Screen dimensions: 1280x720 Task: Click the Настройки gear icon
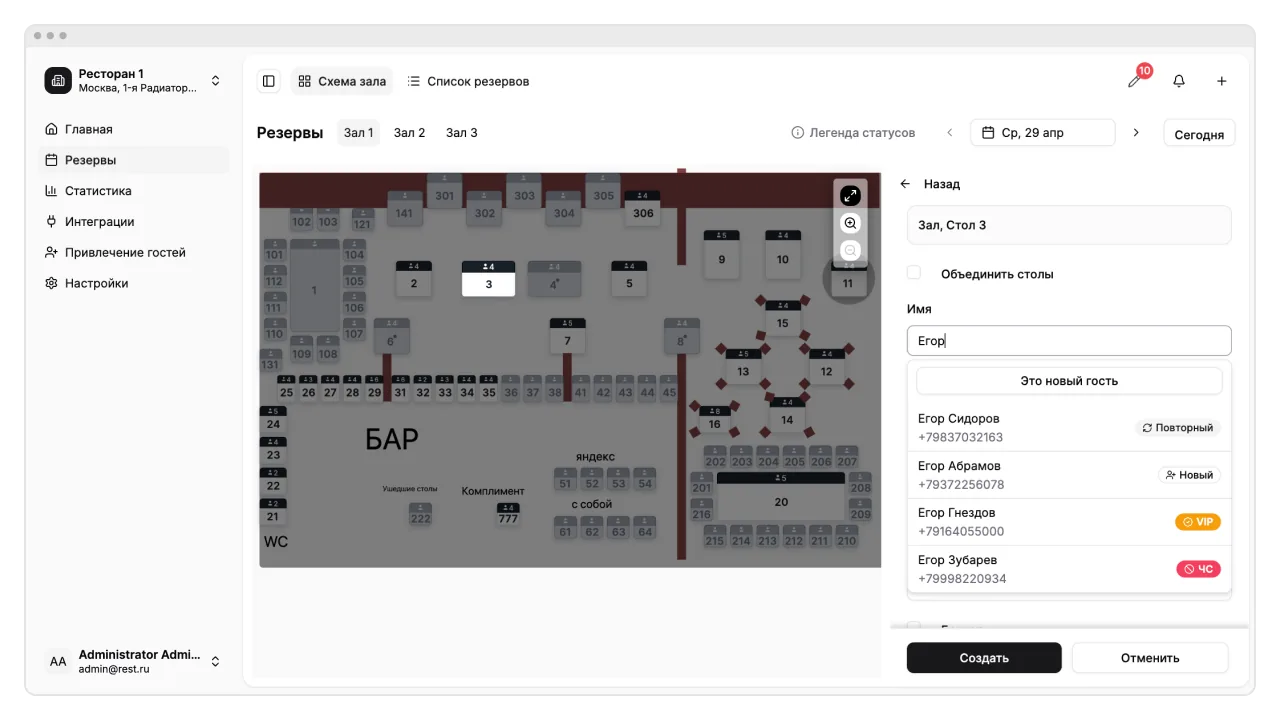click(51, 283)
